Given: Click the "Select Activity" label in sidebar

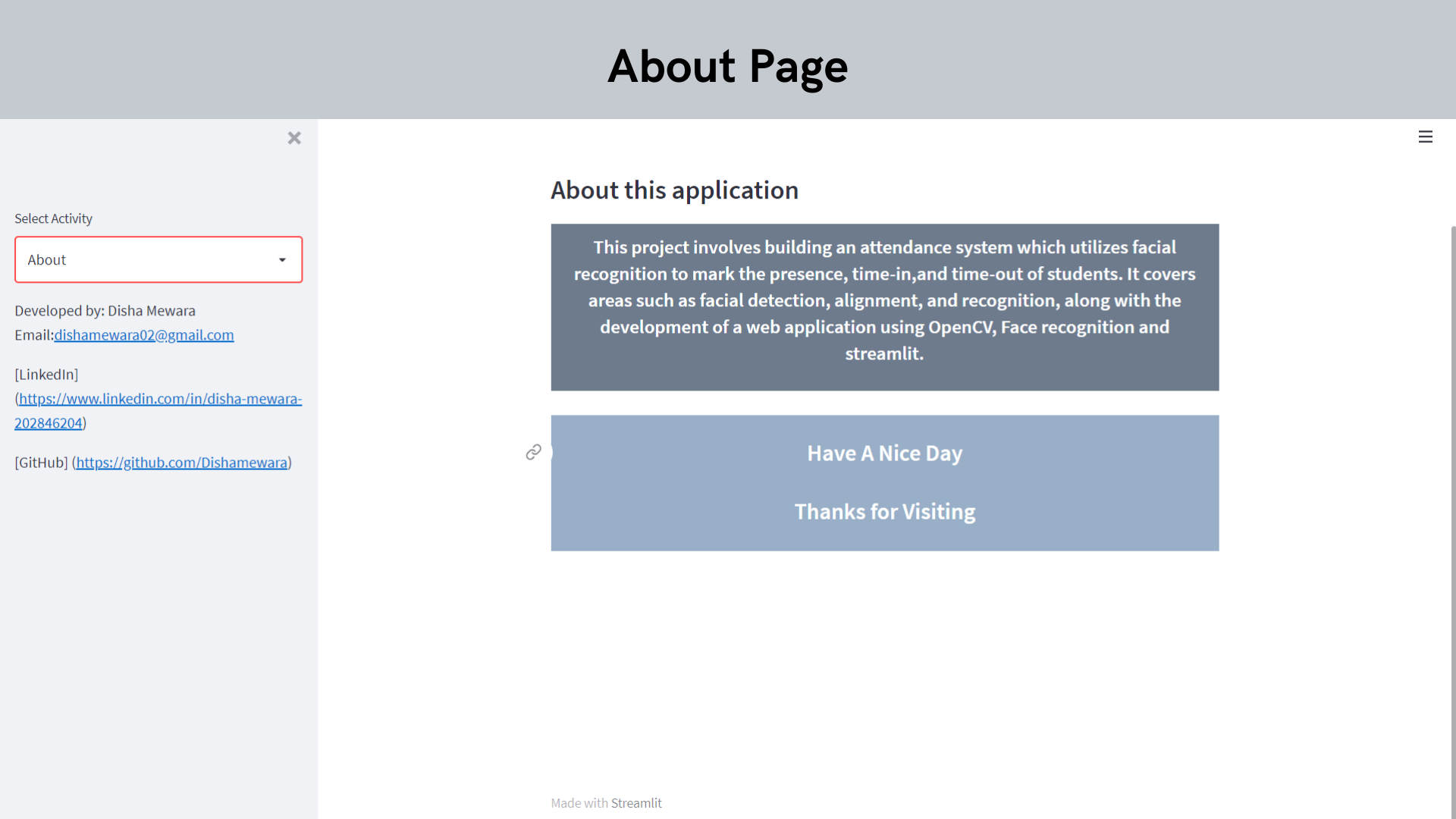Looking at the screenshot, I should 53,218.
